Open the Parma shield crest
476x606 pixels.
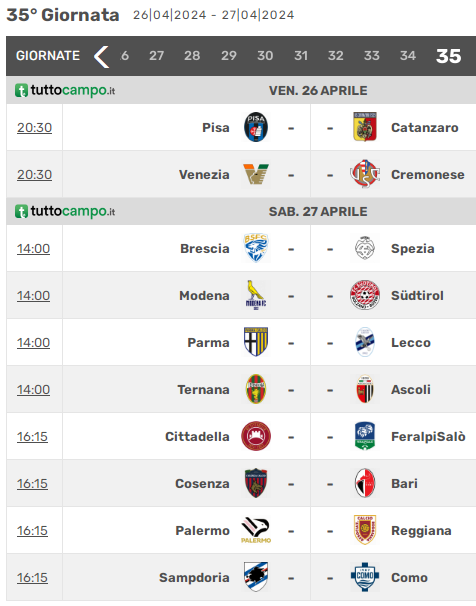(256, 342)
